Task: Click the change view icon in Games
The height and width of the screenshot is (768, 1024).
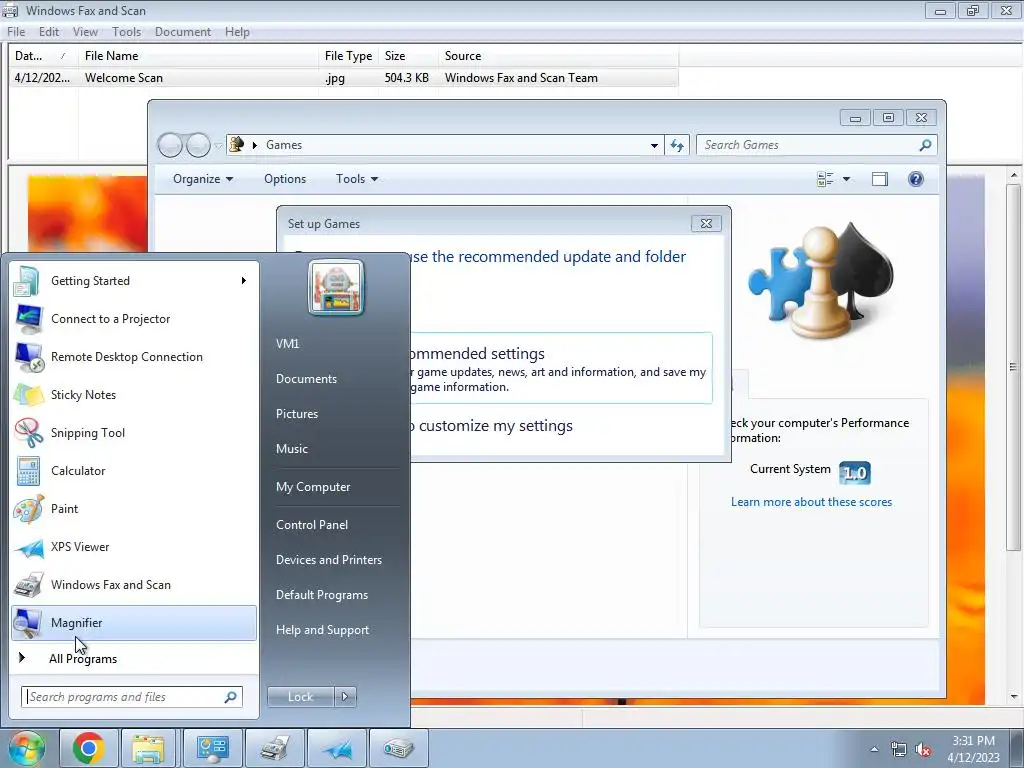Action: (825, 179)
